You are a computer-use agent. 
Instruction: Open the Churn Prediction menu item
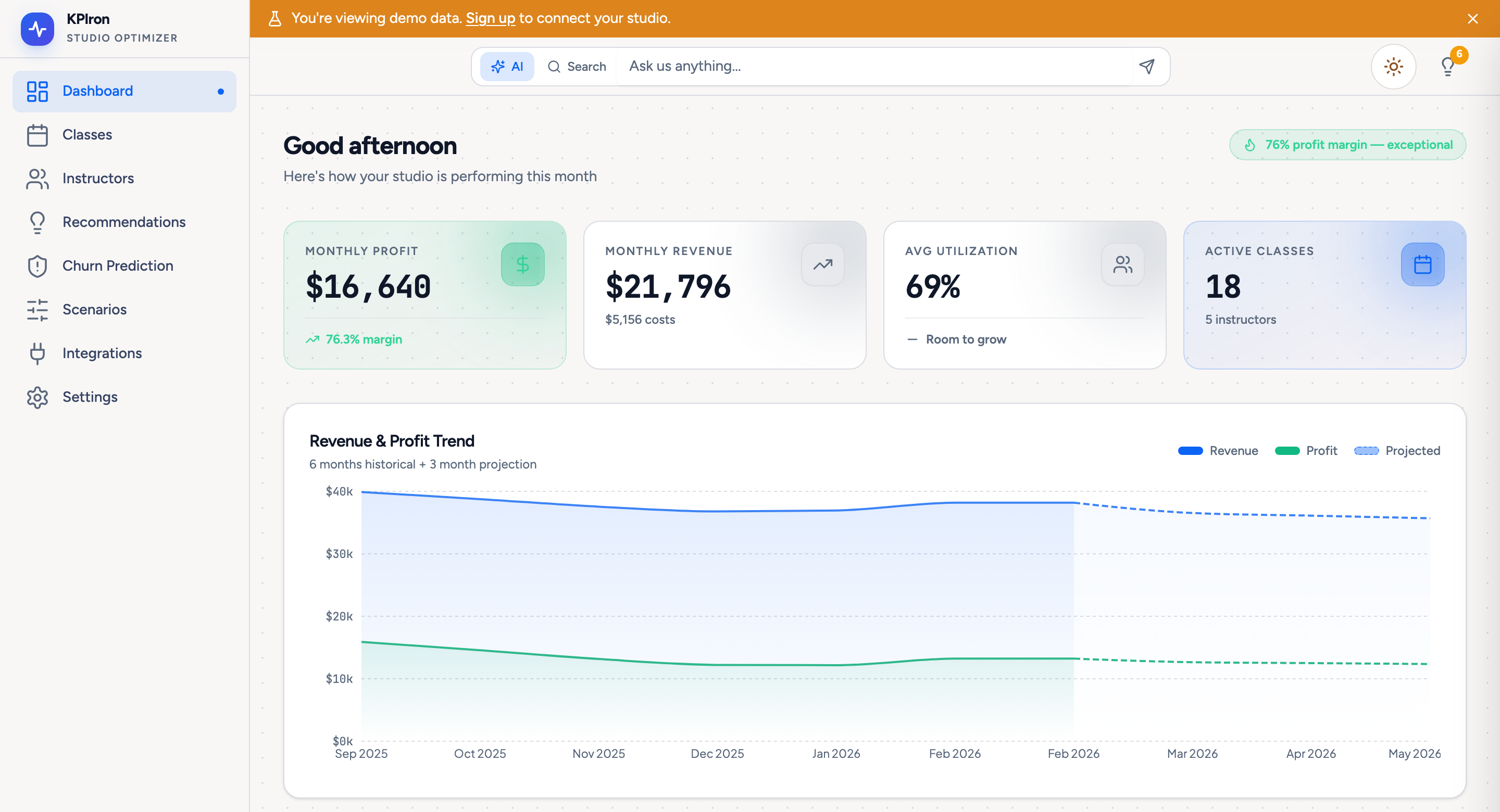(124, 266)
